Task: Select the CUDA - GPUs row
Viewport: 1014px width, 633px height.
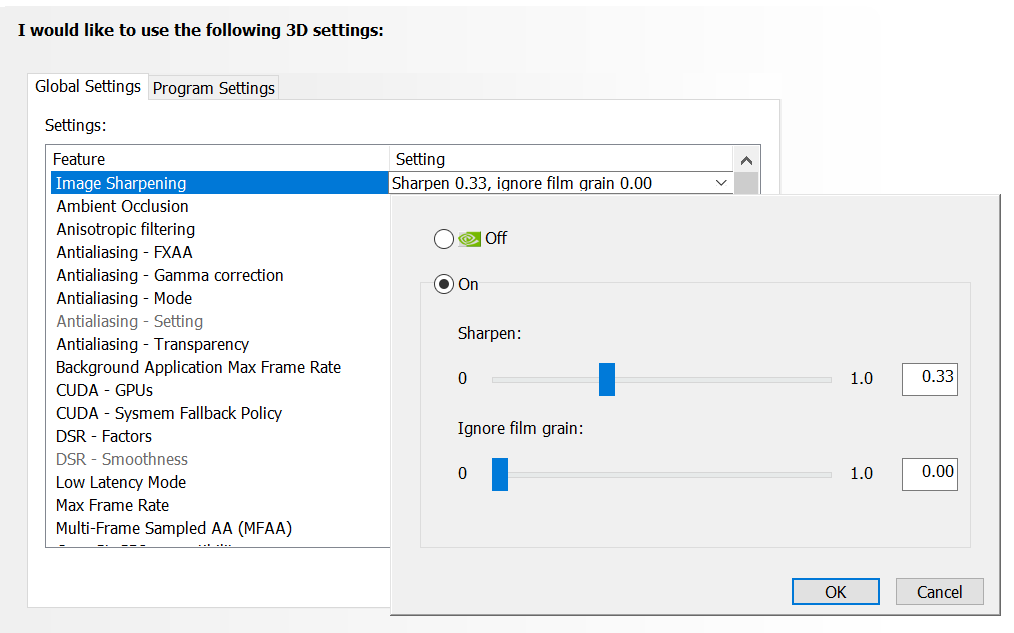Action: pos(220,391)
